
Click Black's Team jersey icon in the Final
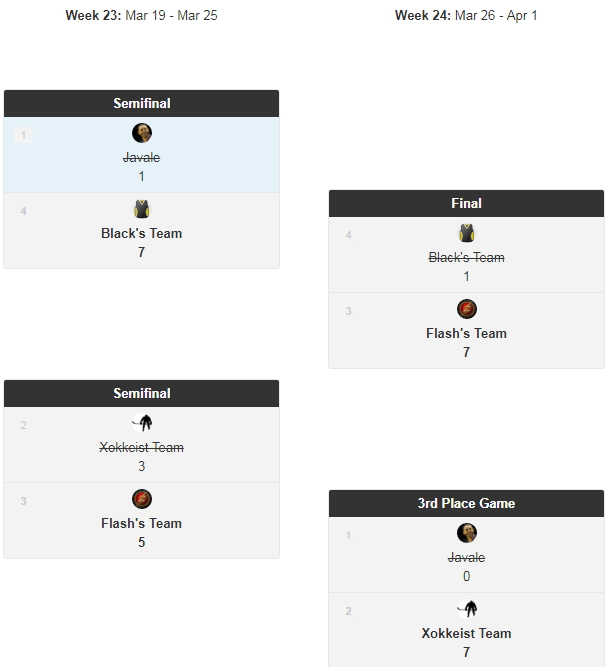click(467, 233)
